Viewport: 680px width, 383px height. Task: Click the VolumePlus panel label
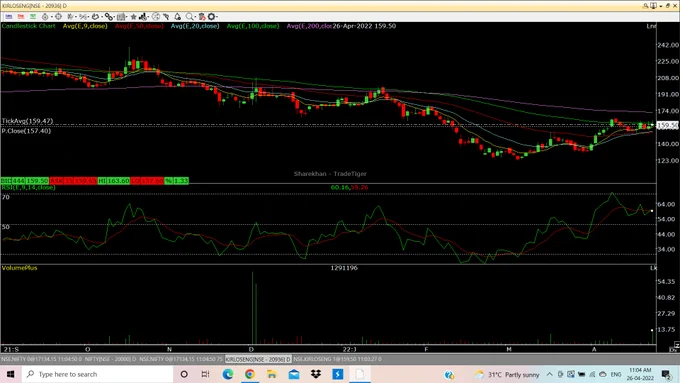tap(20, 268)
